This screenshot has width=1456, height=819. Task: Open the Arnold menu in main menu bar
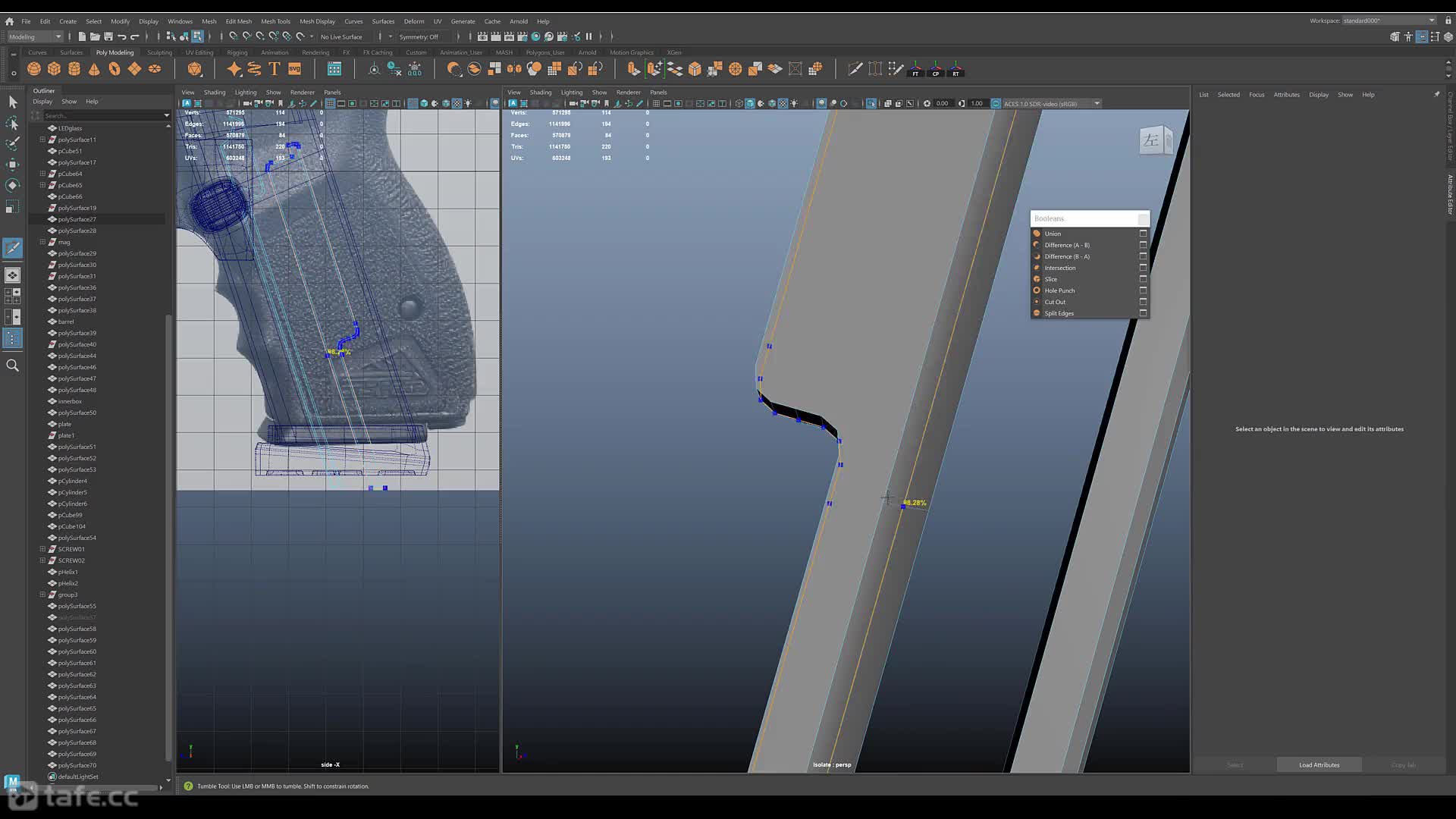click(519, 21)
